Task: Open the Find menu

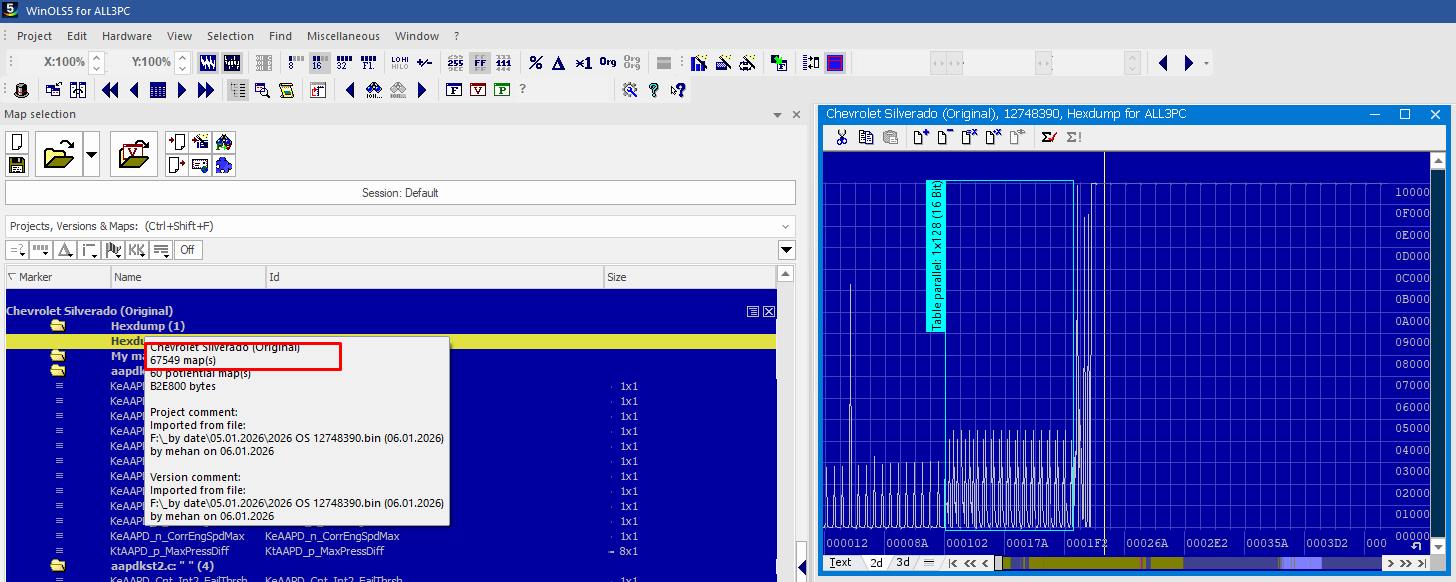Action: click(280, 36)
